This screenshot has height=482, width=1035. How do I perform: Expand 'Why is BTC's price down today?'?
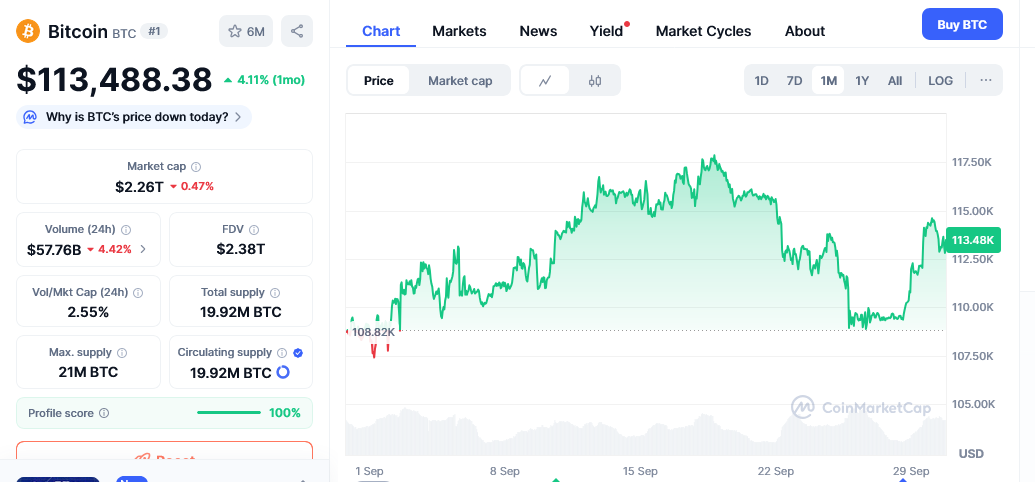pos(135,117)
